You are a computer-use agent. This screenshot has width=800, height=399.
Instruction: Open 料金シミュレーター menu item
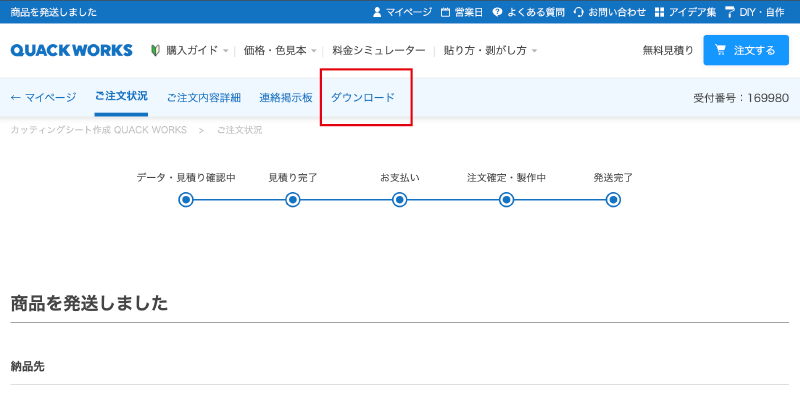379,50
